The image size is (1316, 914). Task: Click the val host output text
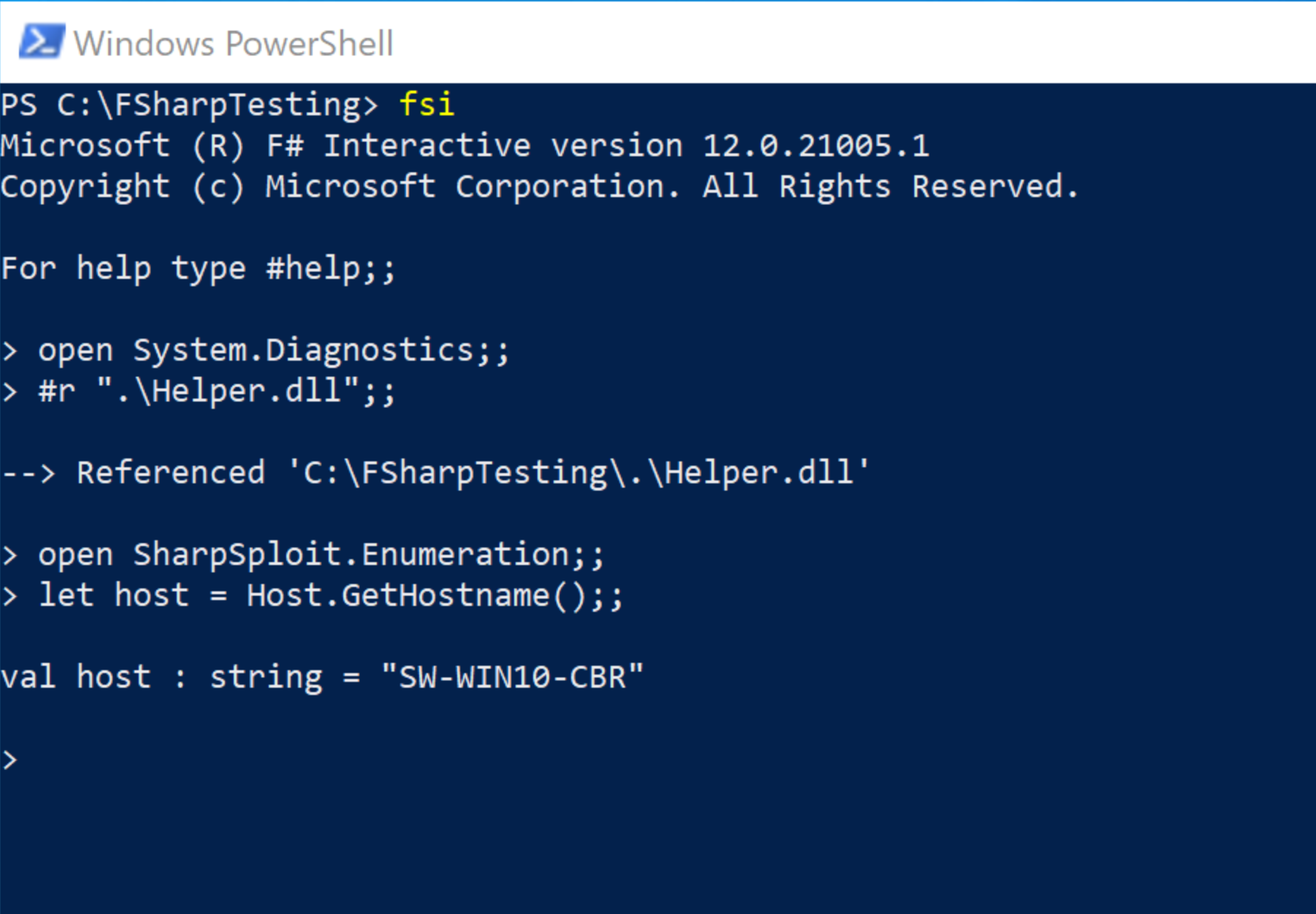[x=76, y=677]
